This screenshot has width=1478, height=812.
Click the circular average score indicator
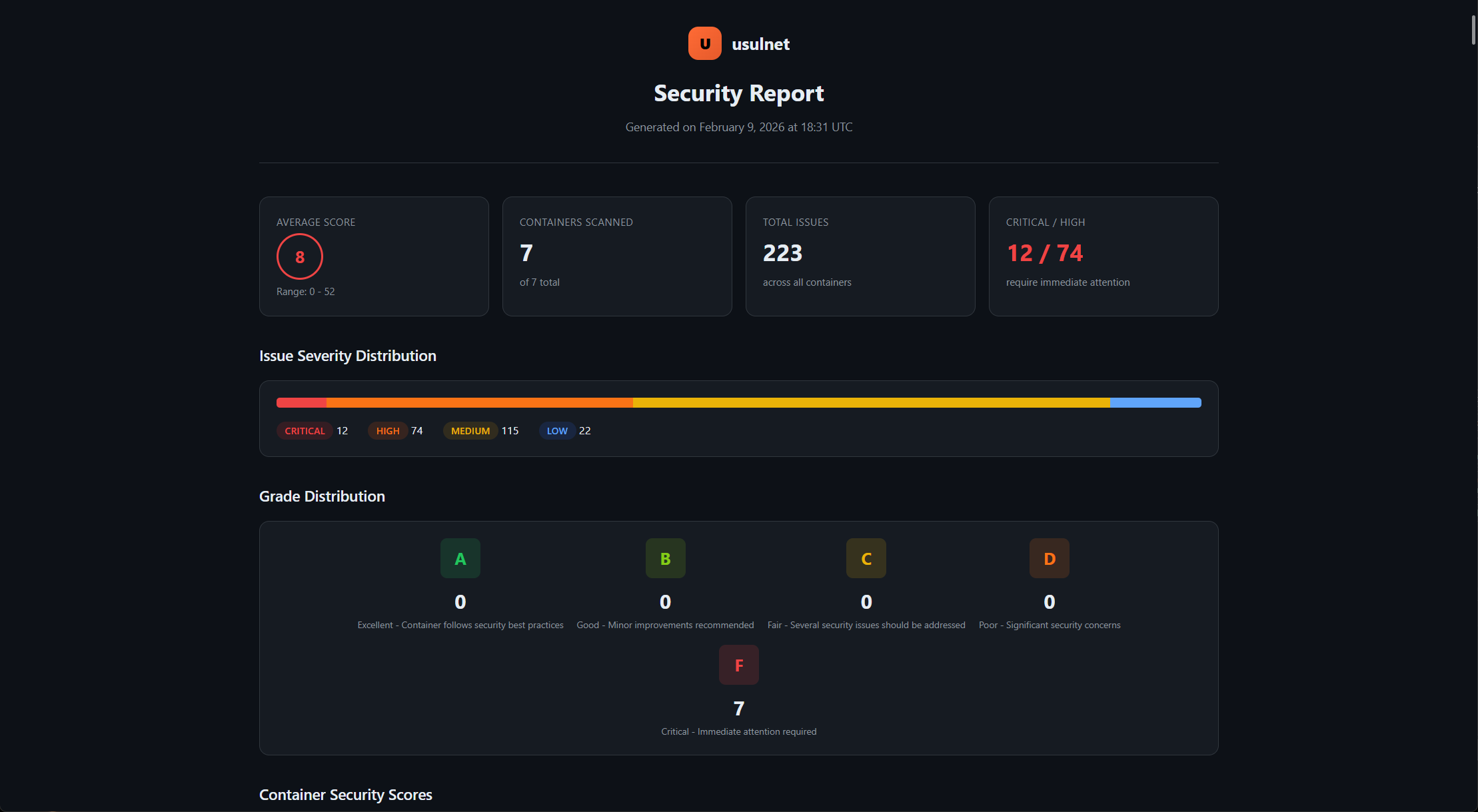299,256
